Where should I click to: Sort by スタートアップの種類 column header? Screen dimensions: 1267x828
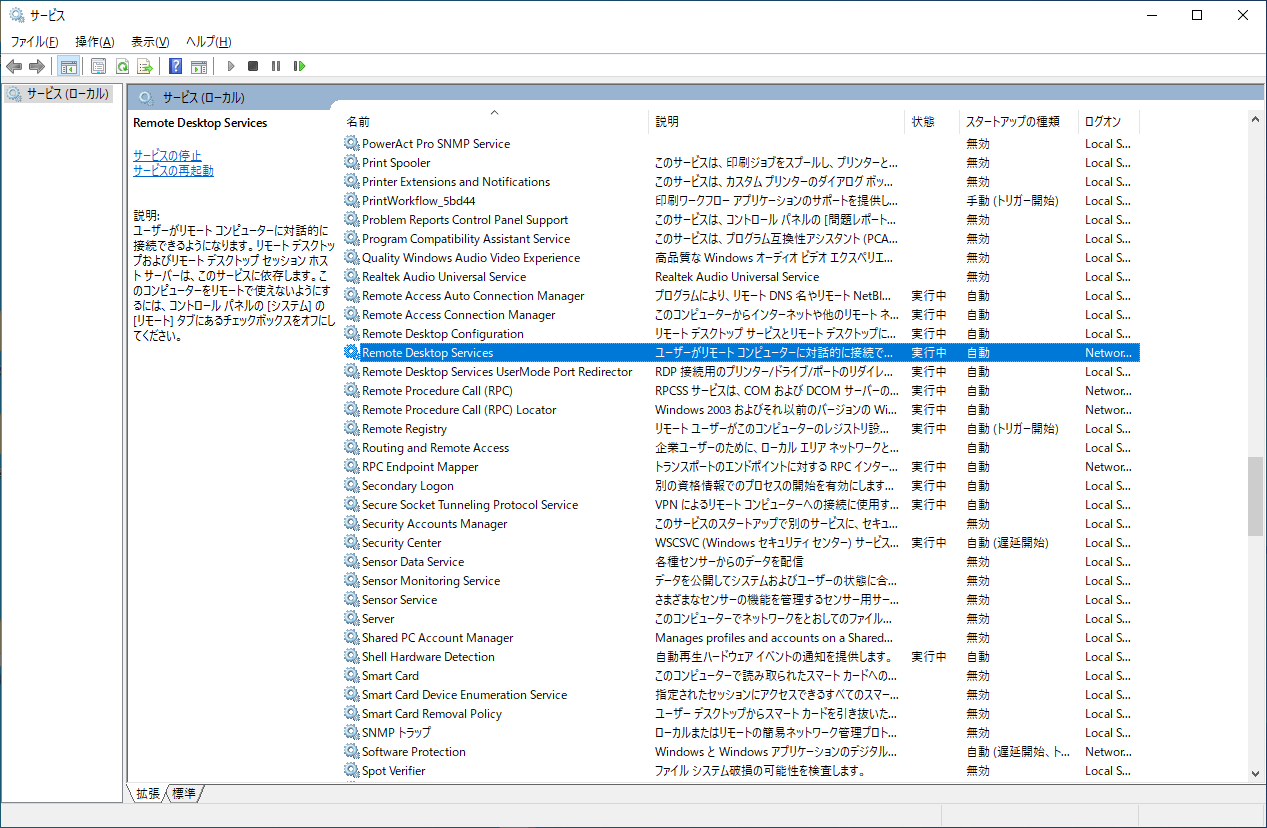pos(1011,122)
